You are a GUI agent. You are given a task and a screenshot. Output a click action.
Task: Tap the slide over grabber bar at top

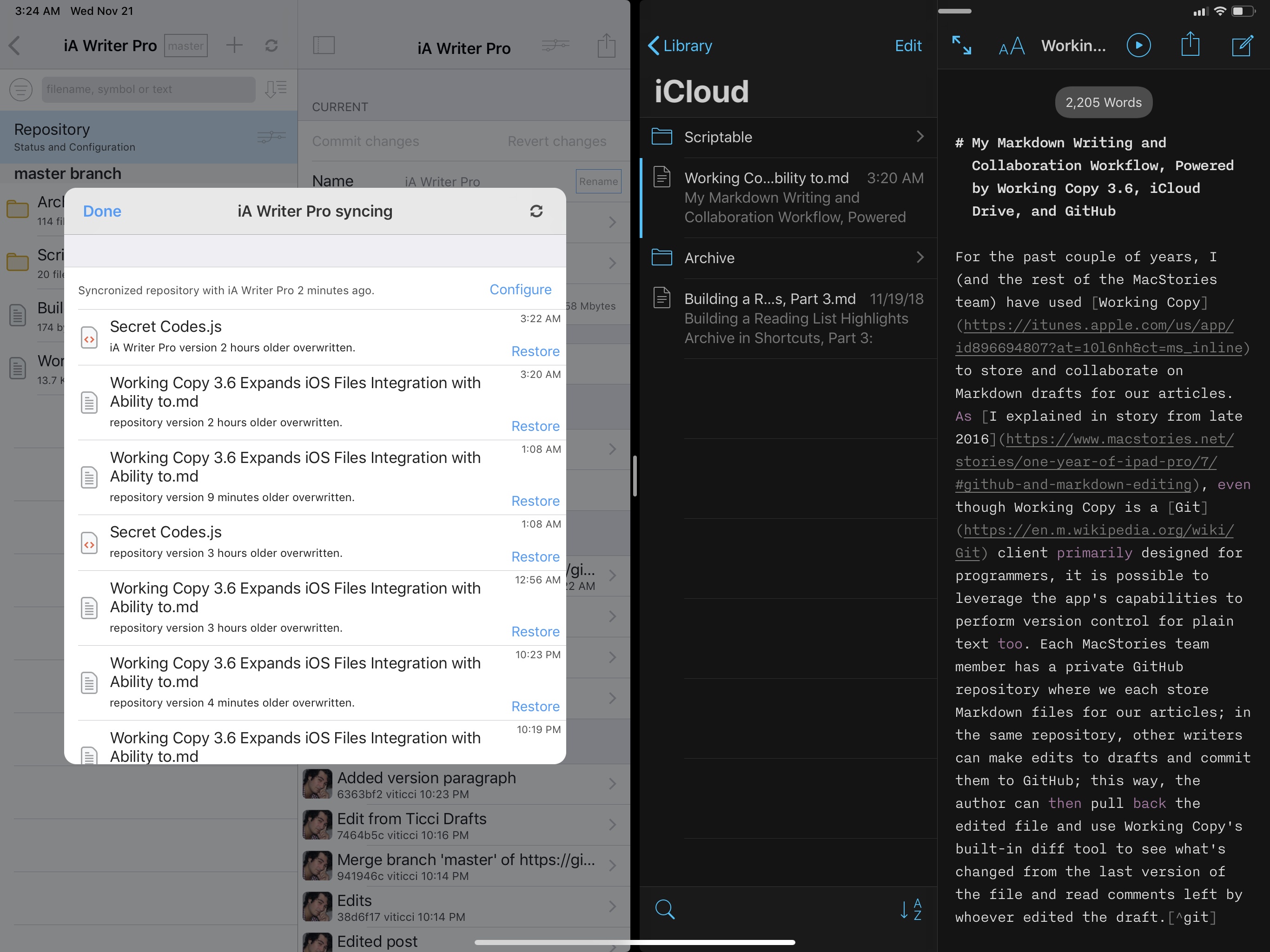pyautogui.click(x=954, y=11)
